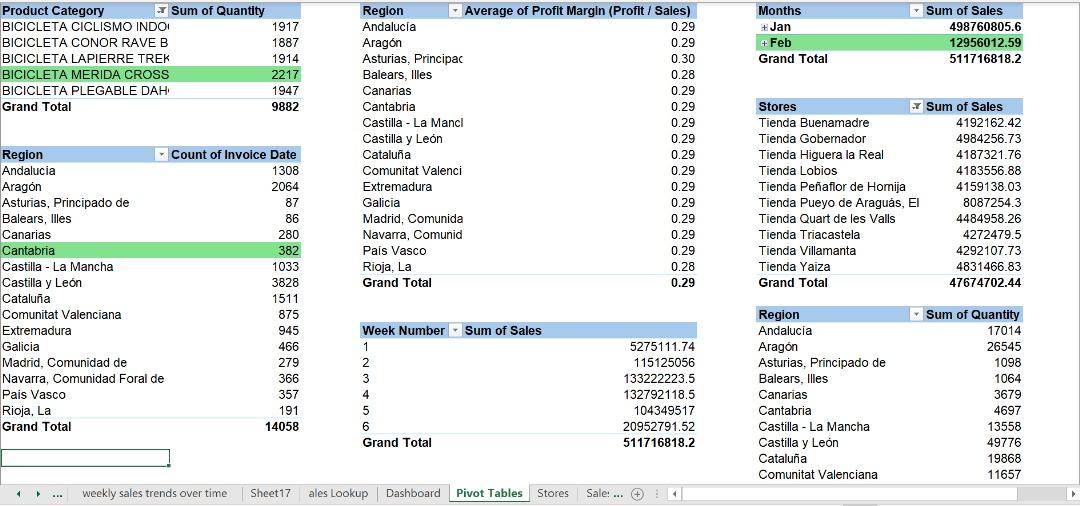Click the right ellipsis after the Sales tab

point(618,494)
